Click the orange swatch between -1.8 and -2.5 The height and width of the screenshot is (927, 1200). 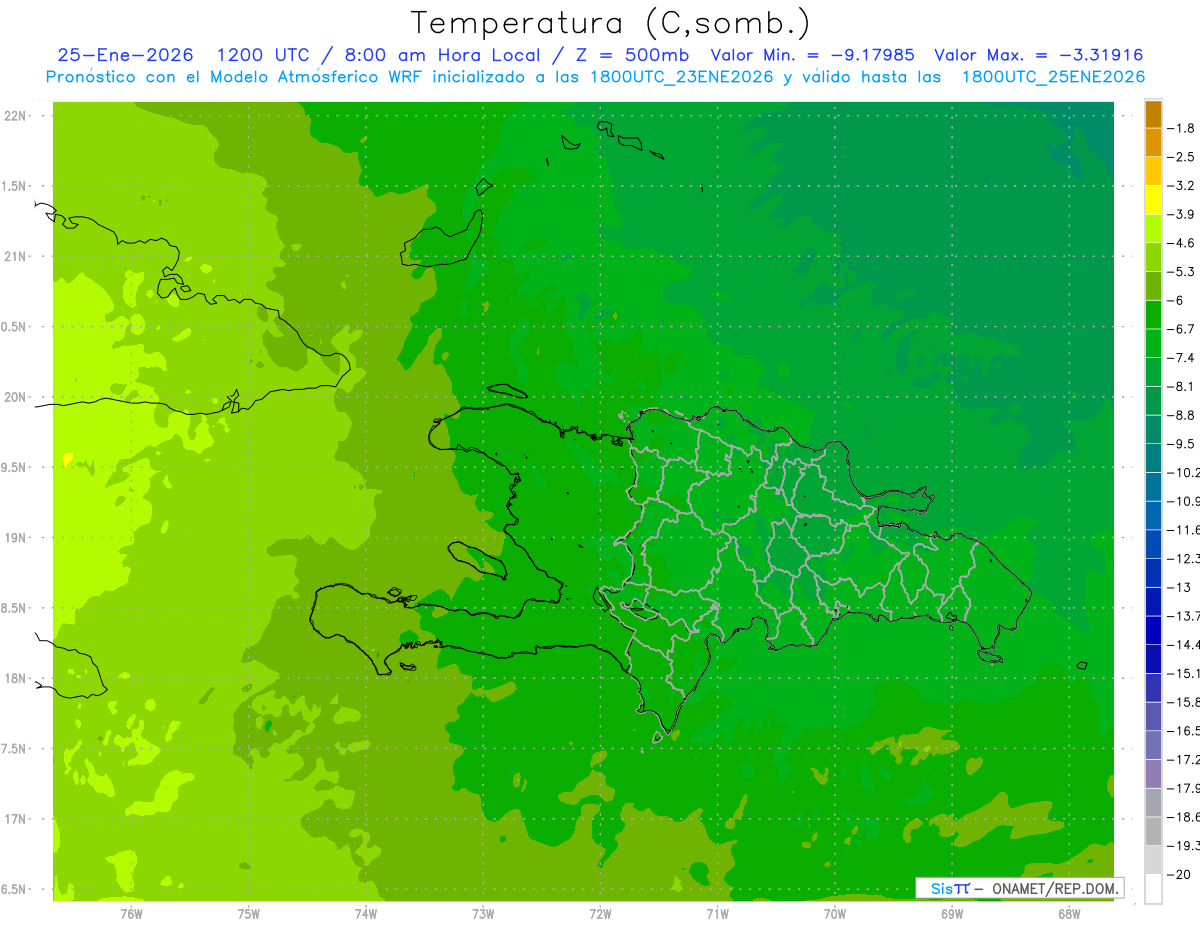pos(1153,143)
